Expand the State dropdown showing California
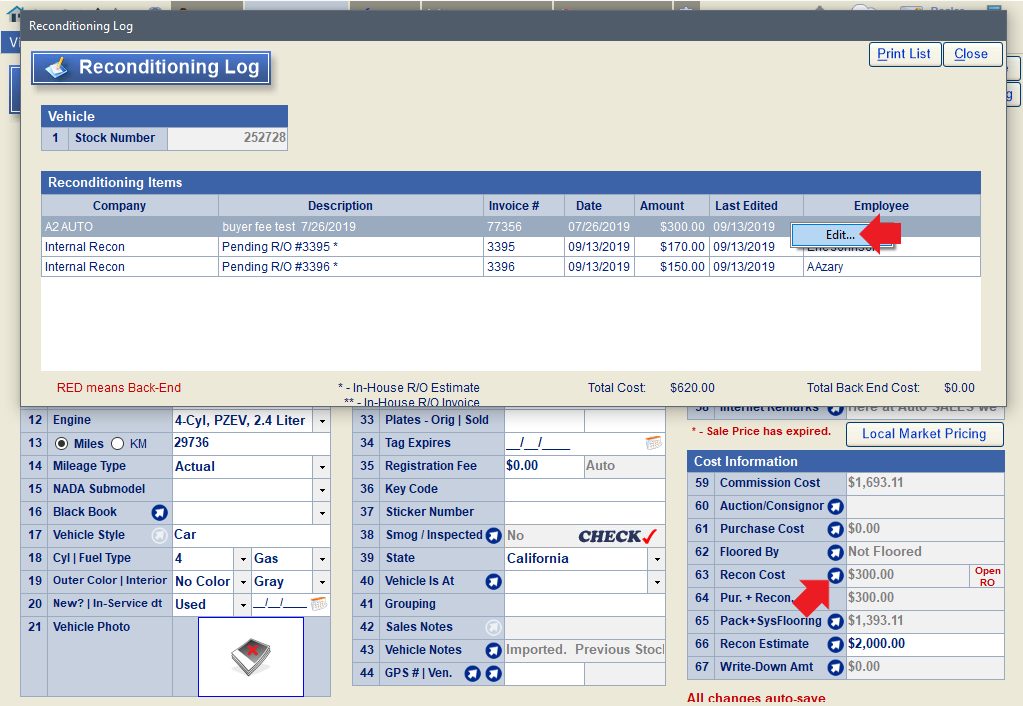The image size is (1023, 706). point(657,559)
